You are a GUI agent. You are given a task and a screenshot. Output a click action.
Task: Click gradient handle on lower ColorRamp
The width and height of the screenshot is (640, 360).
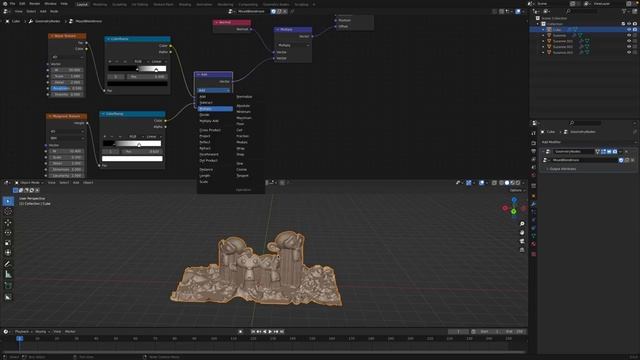pyautogui.click(x=139, y=145)
